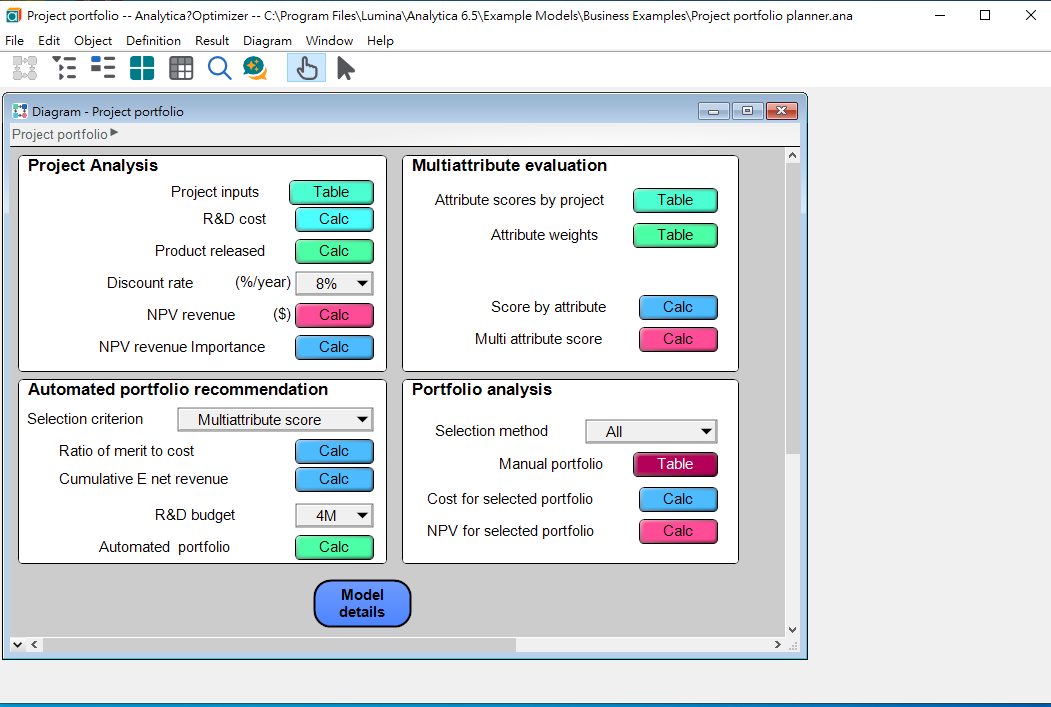Expand the Project portfolio breadcrumb arrow
The image size is (1051, 707).
[114, 133]
